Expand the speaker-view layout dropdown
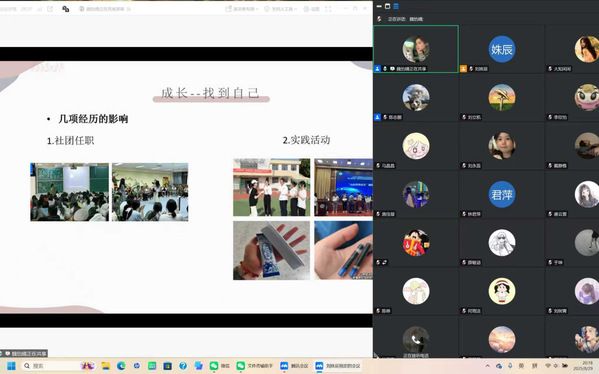The image size is (599, 374). (242, 9)
